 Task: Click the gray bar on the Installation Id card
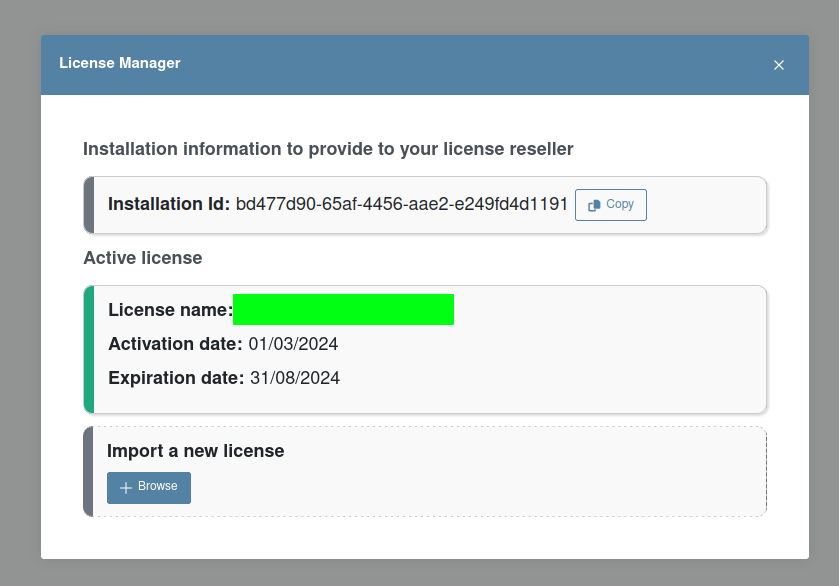point(89,205)
